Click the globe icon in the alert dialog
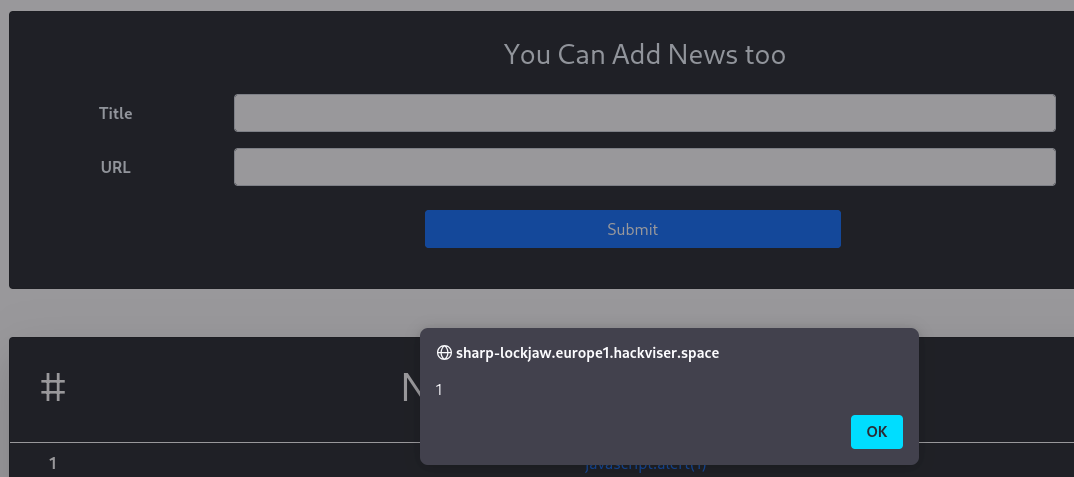 [x=444, y=353]
